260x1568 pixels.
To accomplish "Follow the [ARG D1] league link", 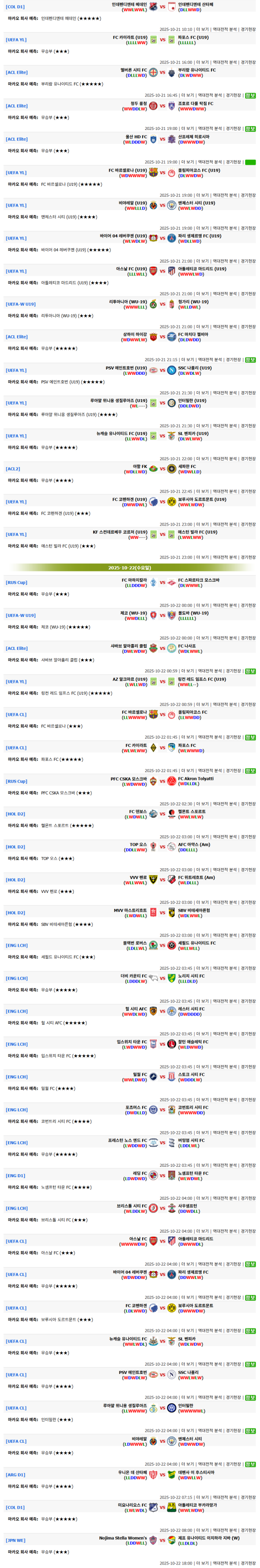I will (15, 1474).
